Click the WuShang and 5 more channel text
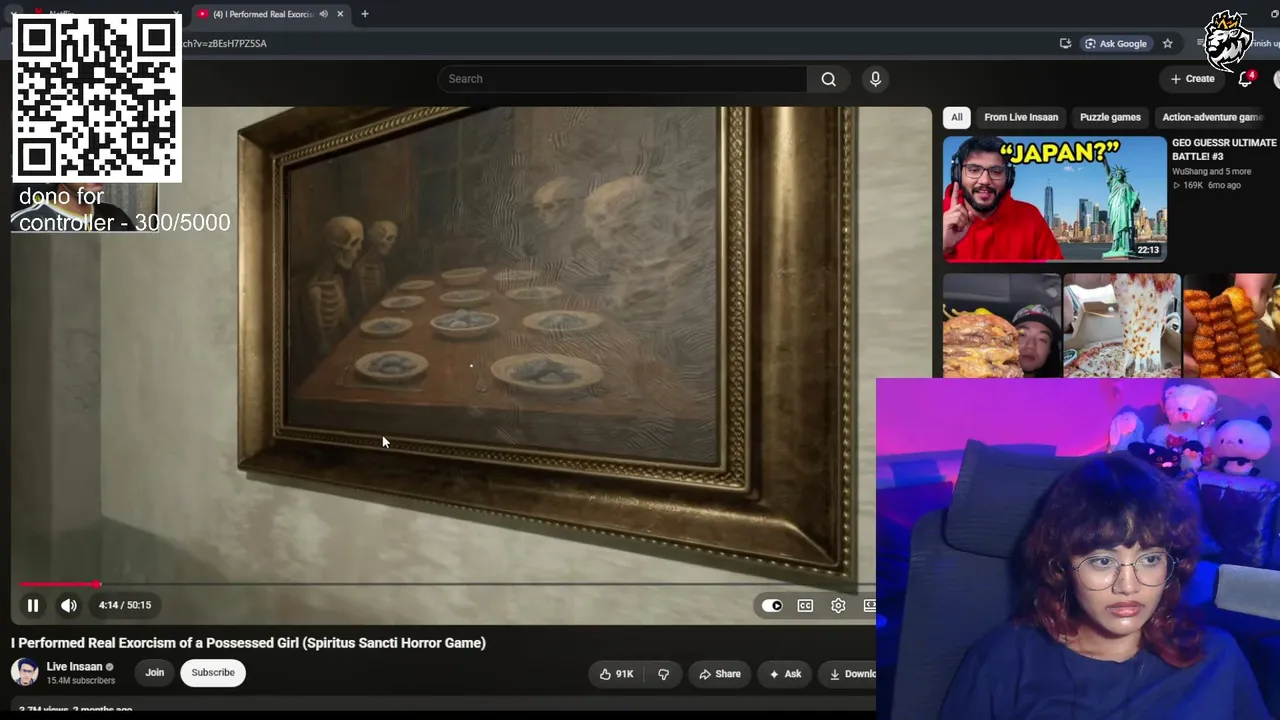The image size is (1280, 720). point(1211,171)
